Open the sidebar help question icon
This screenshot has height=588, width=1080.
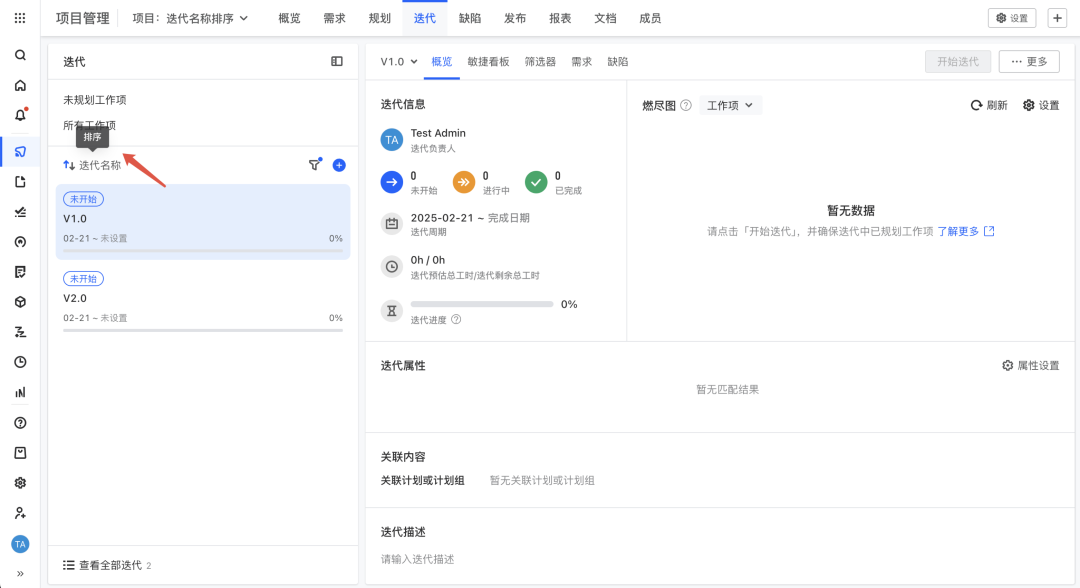pos(20,423)
